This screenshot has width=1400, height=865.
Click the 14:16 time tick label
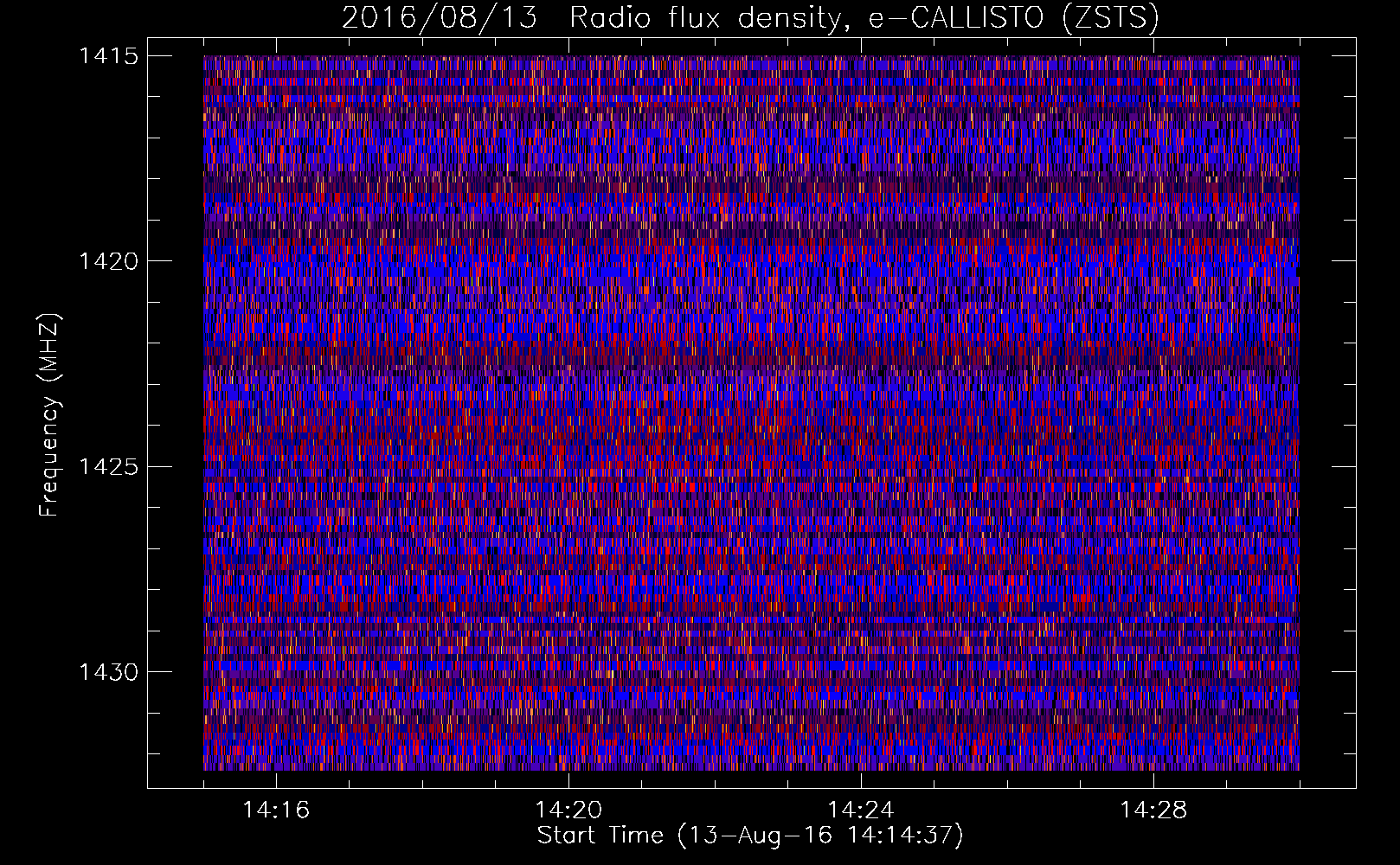[276, 811]
